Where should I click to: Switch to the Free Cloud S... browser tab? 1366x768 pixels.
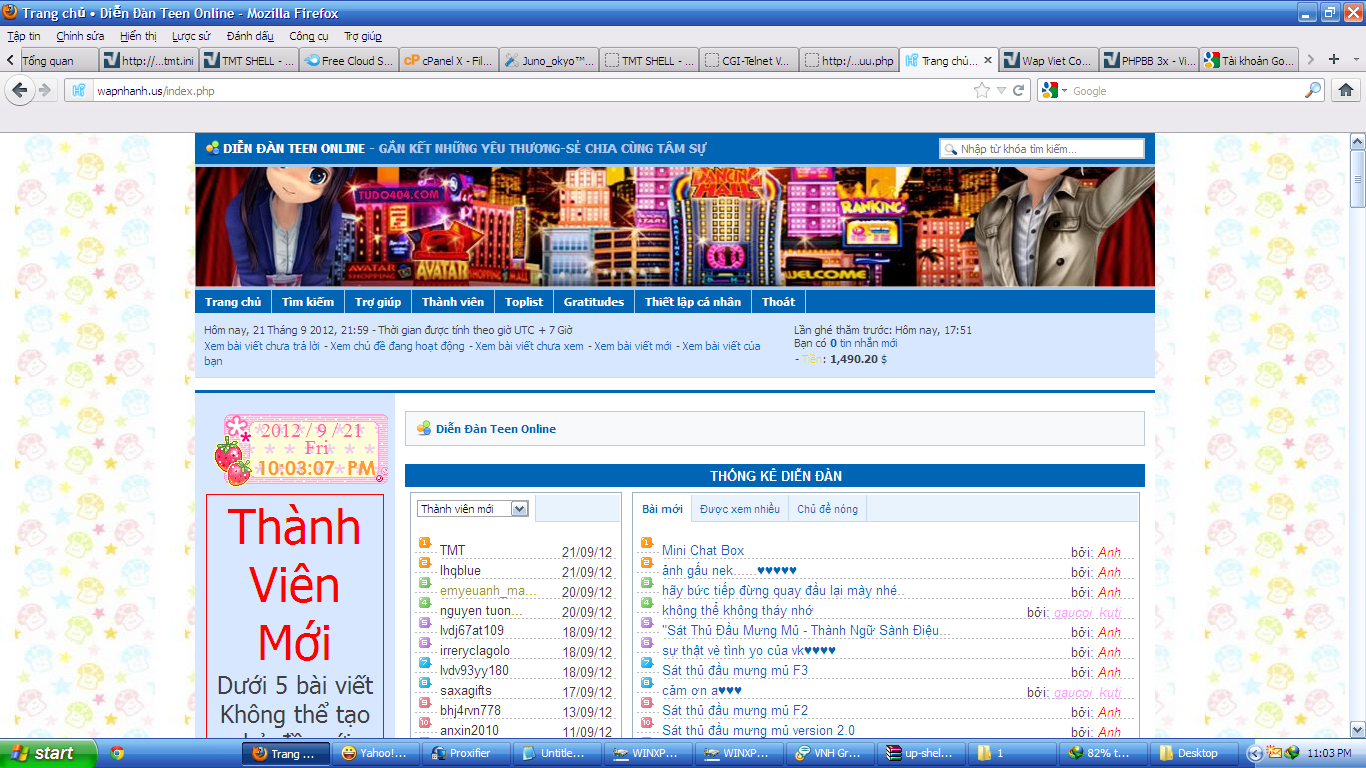(x=349, y=60)
